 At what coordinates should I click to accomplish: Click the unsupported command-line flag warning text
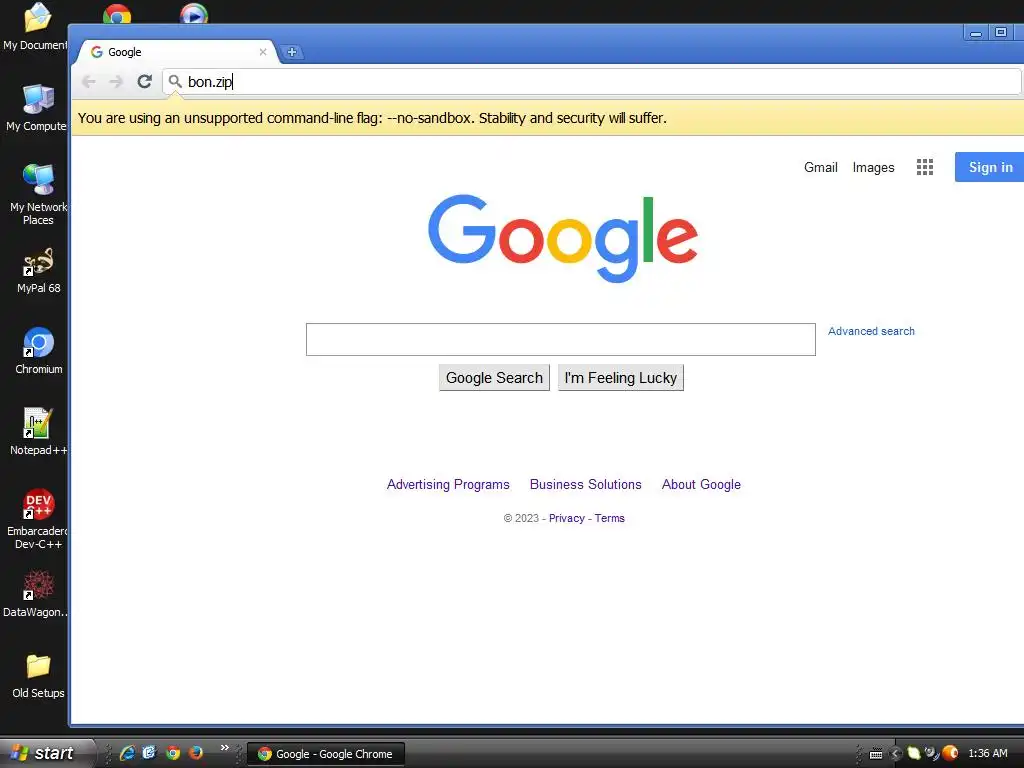[372, 118]
